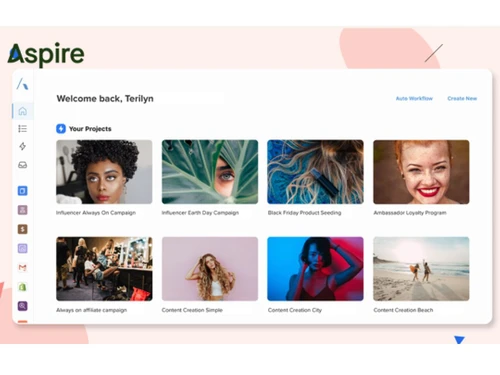This screenshot has height=375, width=500.
Task: Open Black Friday Product Seeding thumbnail
Action: tap(315, 172)
